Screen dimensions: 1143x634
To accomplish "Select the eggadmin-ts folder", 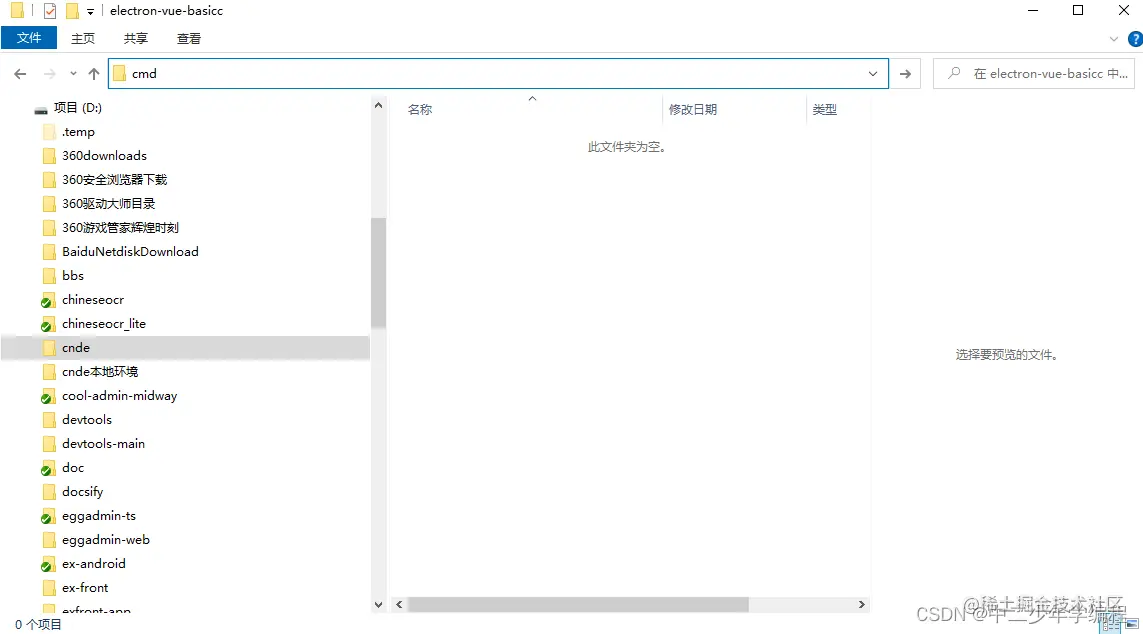I will [98, 517].
